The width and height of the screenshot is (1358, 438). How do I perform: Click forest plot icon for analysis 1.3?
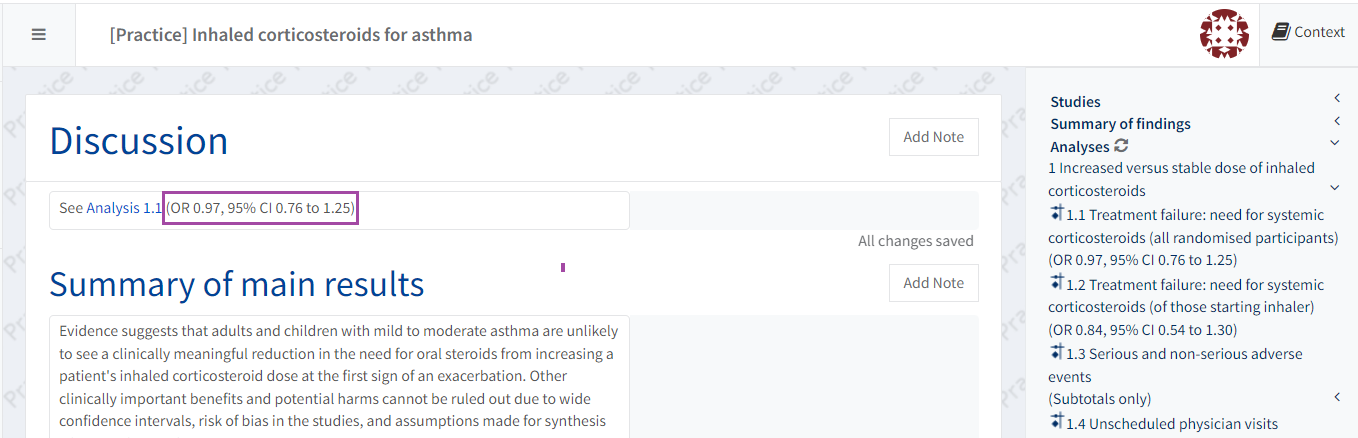click(x=1057, y=353)
